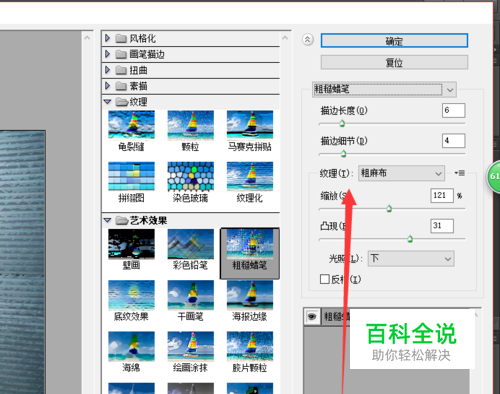500x394 pixels.
Task: Expand the 风格化 filter folder
Action: [107, 38]
